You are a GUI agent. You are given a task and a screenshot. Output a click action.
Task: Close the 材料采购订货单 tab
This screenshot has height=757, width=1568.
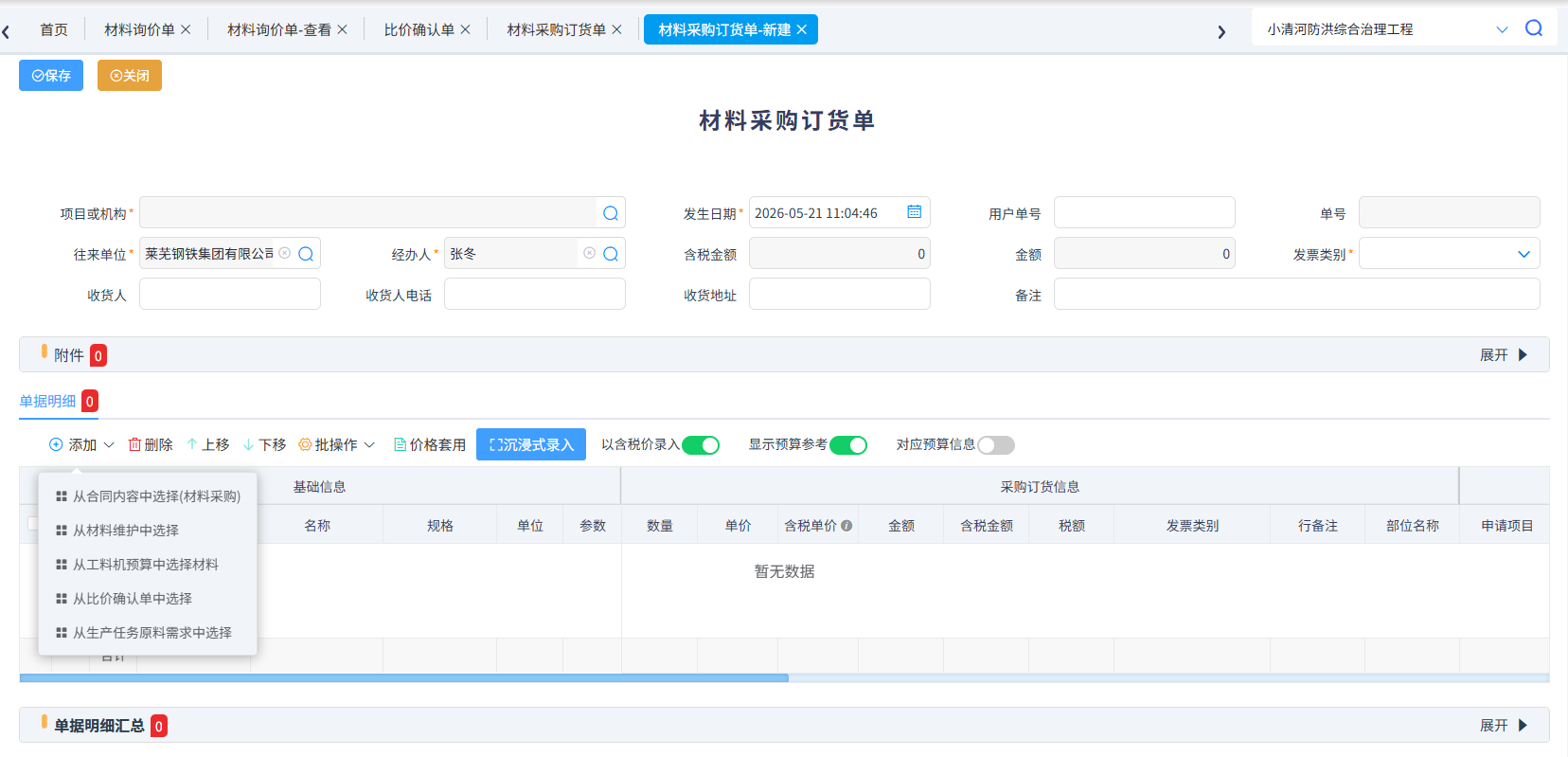click(x=616, y=29)
